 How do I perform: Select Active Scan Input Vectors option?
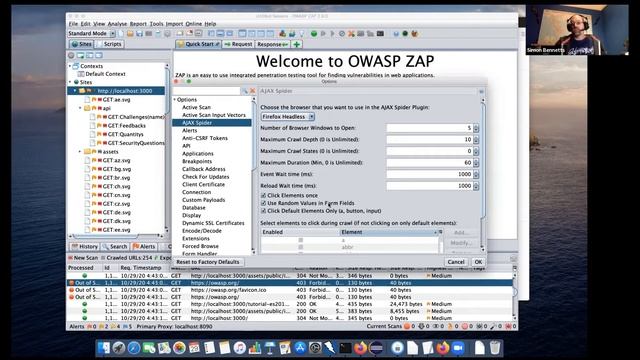click(x=214, y=115)
